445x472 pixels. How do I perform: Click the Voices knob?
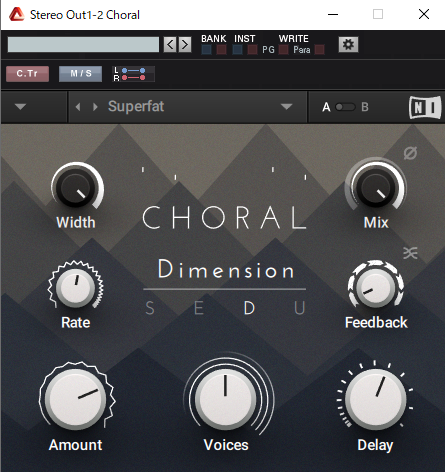point(226,398)
